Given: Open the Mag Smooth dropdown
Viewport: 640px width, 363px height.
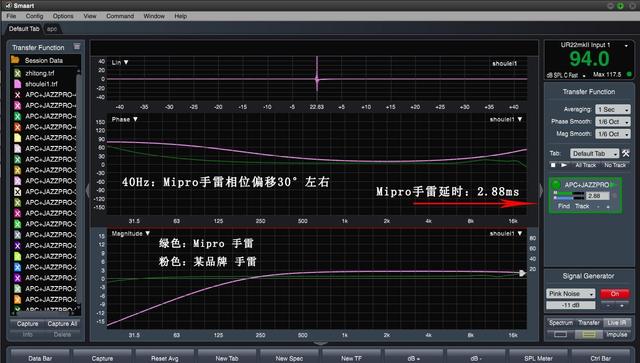Looking at the screenshot, I should click(x=613, y=134).
